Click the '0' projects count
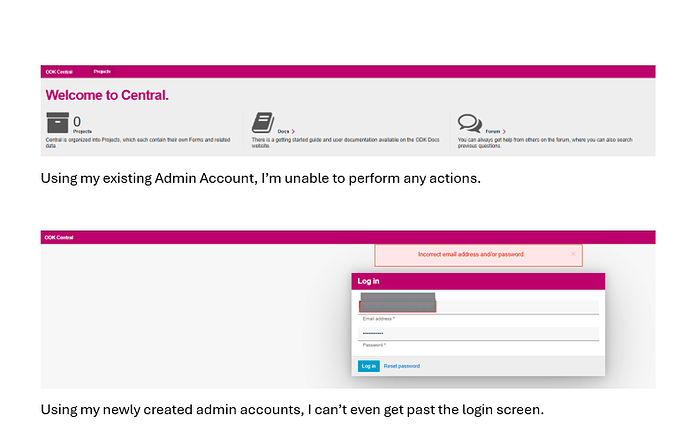This screenshot has height=446, width=690. (77, 121)
